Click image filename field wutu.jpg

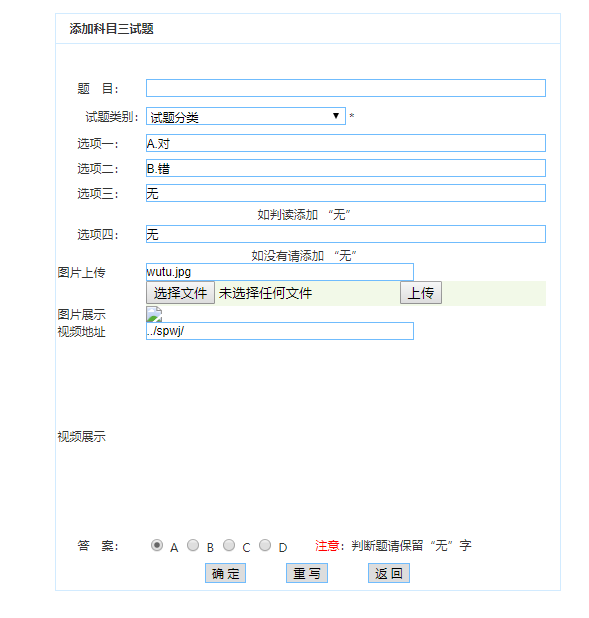pyautogui.click(x=280, y=272)
